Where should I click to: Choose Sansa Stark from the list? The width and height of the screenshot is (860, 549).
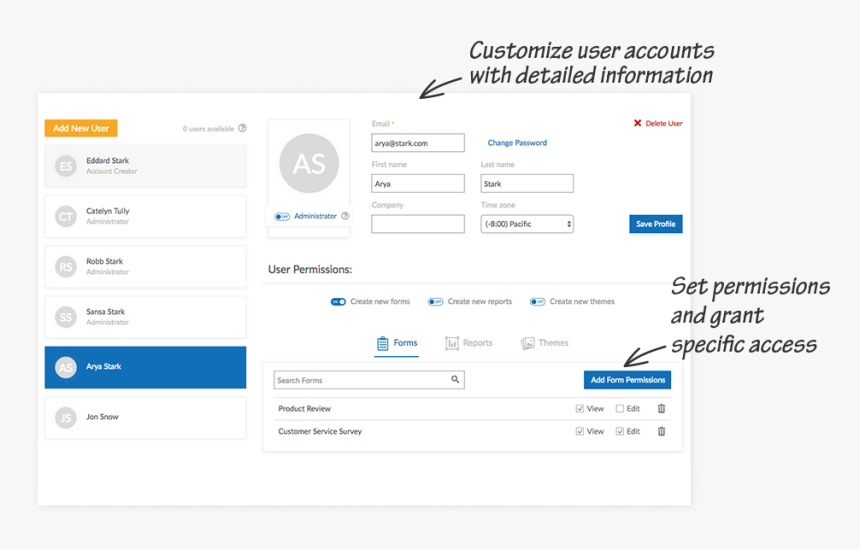[x=145, y=317]
